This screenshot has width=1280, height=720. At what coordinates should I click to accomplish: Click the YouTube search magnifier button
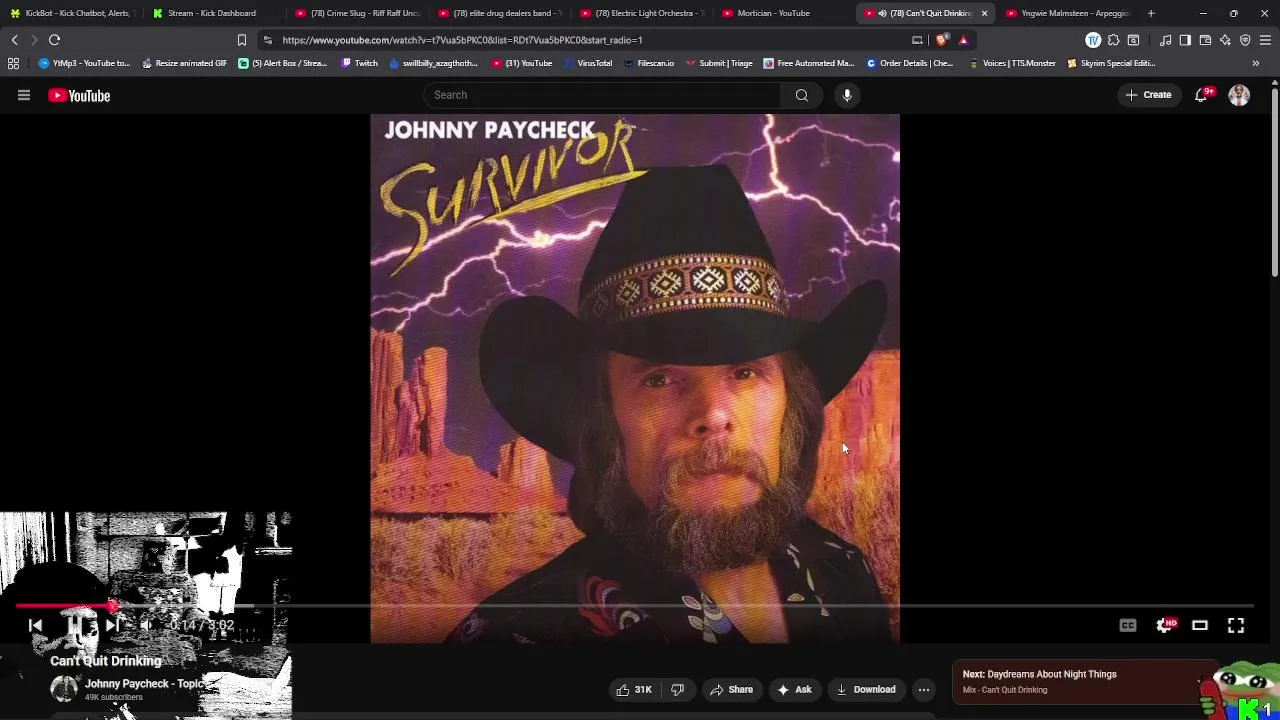[801, 95]
